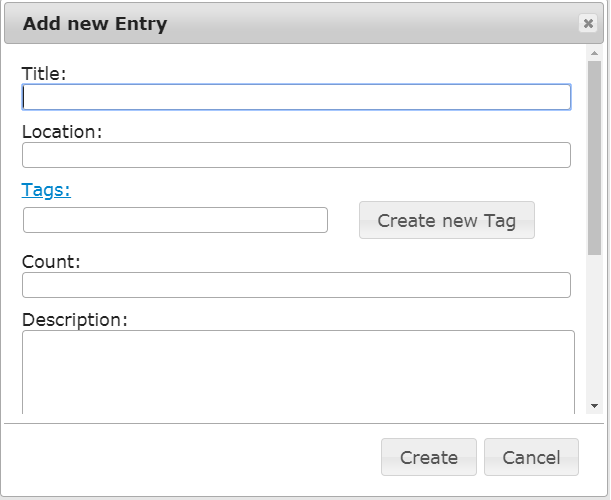Screen dimensions: 611x500
Task: Click the Count field label
Action: coord(51,261)
